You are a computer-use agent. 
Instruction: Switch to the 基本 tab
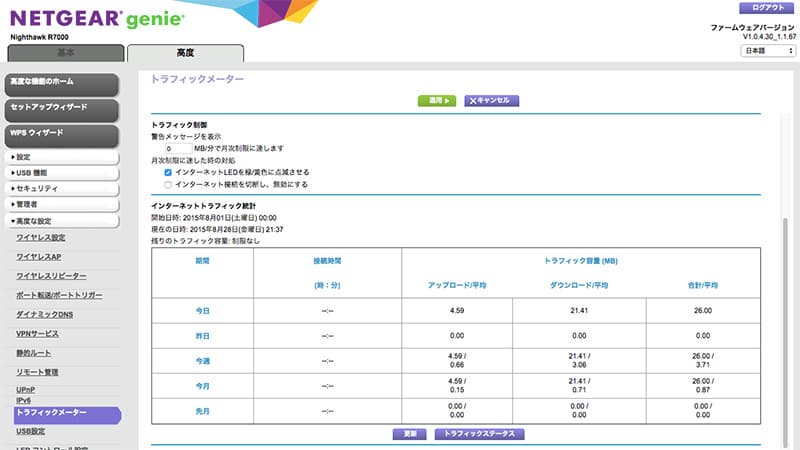pyautogui.click(x=63, y=53)
